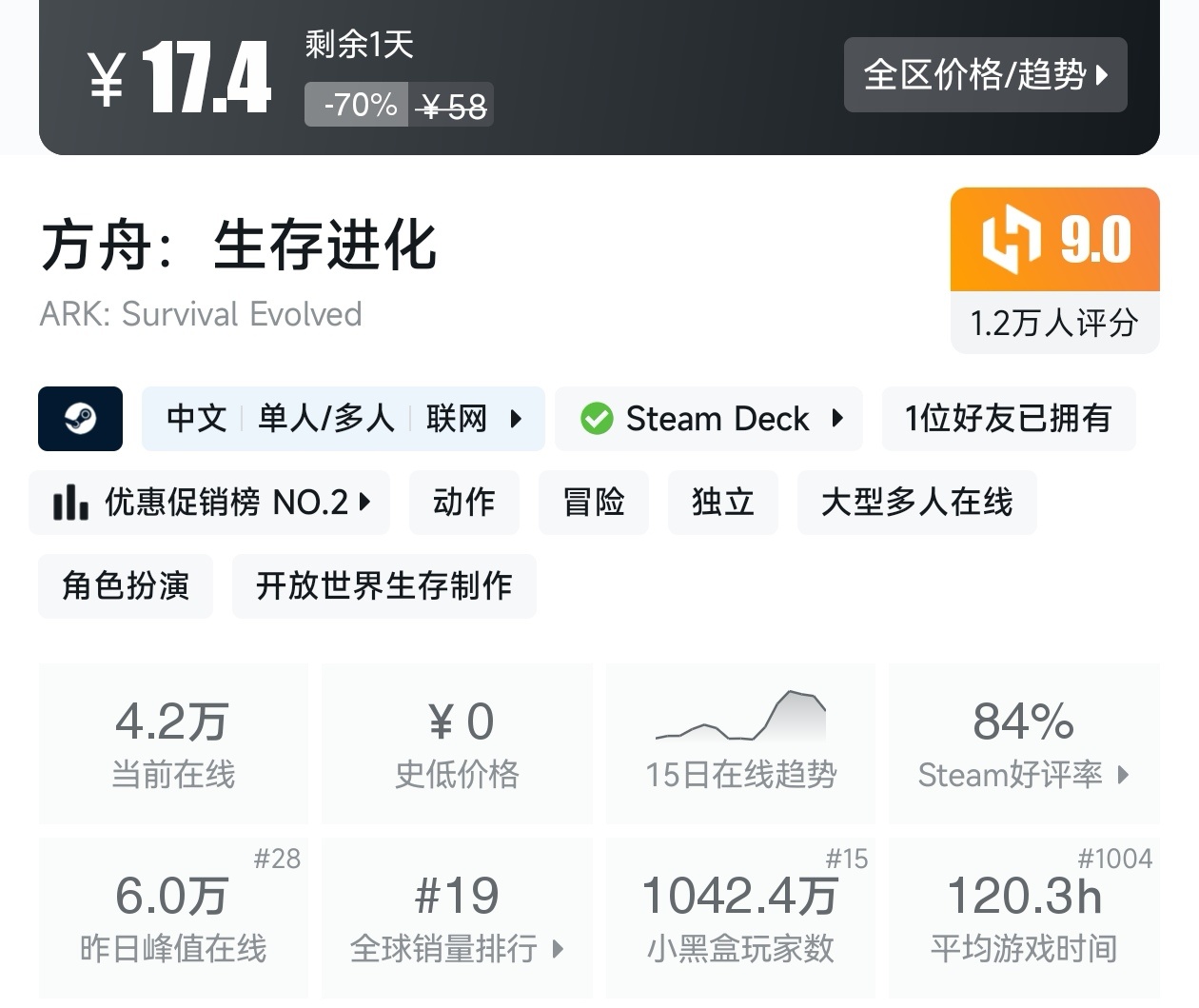Tap the 大型多人在线 tag
This screenshot has width=1199, height=1008.
click(916, 502)
